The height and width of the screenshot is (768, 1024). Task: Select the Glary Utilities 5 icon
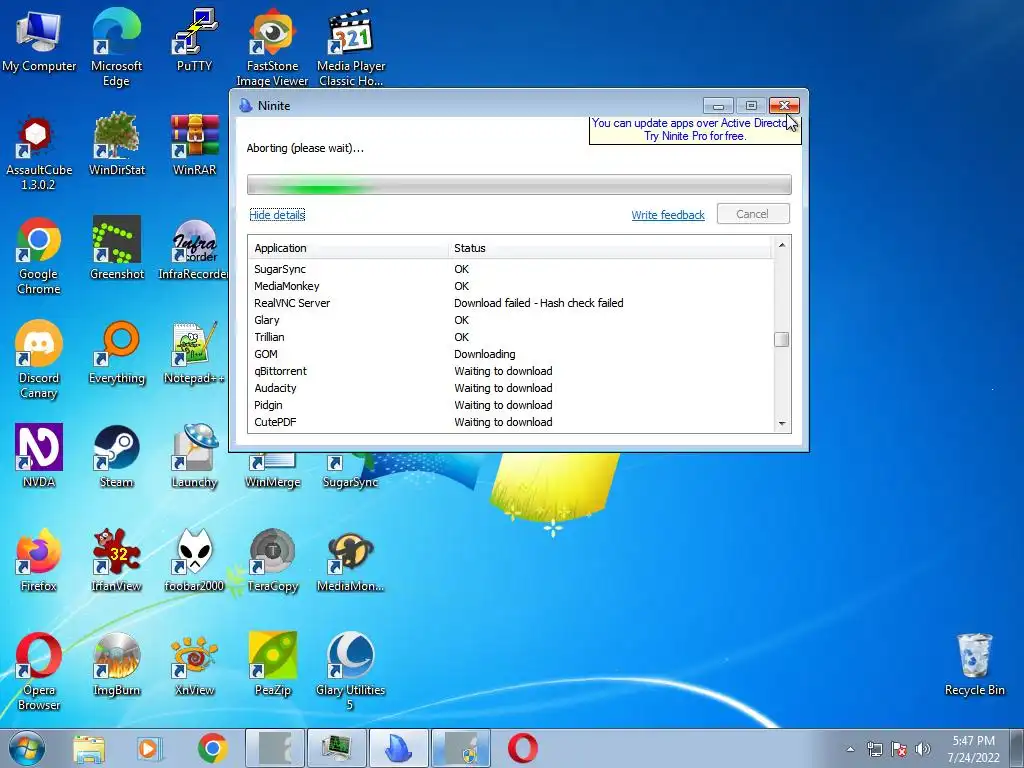point(351,671)
